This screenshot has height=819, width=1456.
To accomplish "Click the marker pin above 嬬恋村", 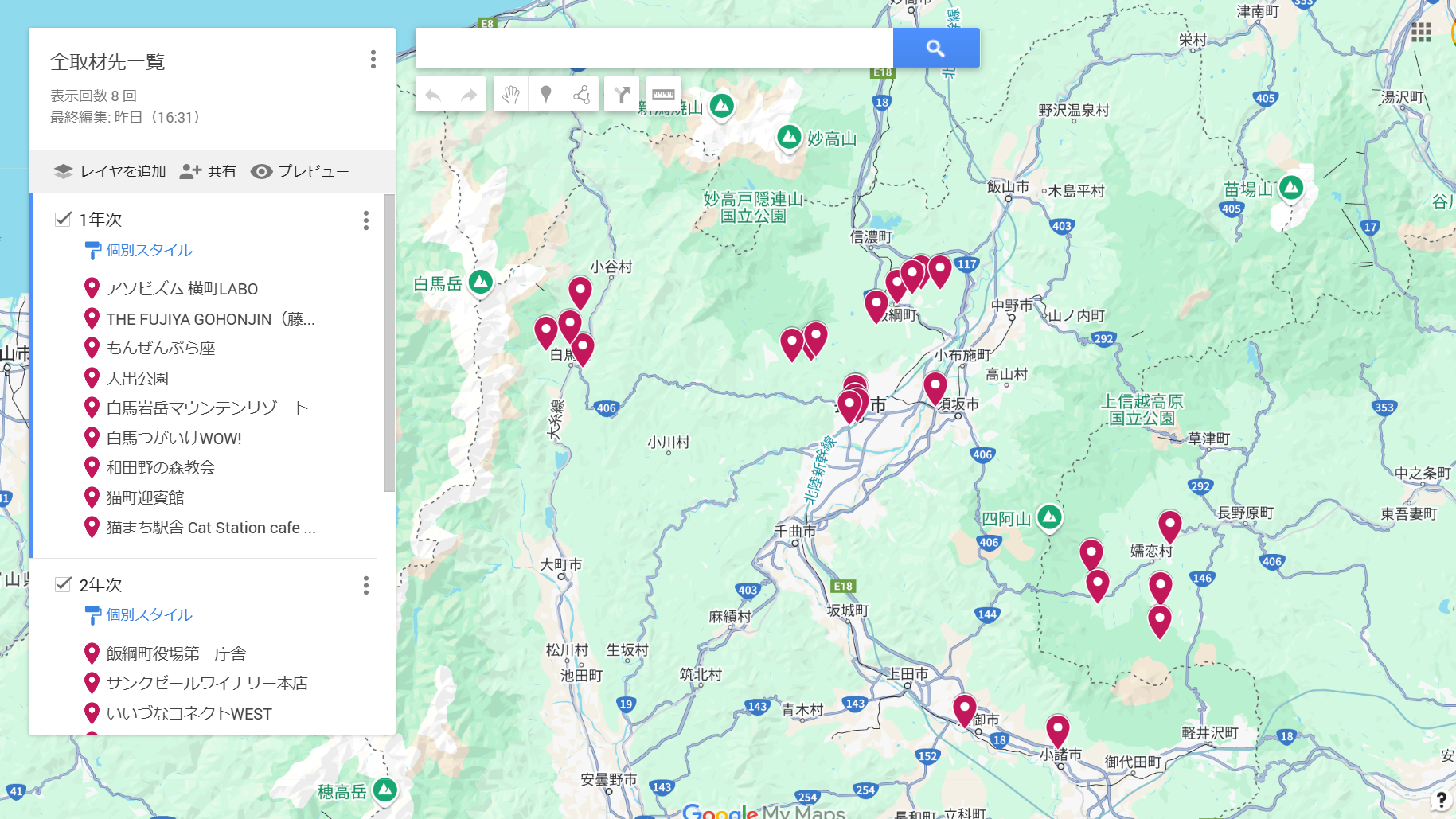I will point(1170,526).
